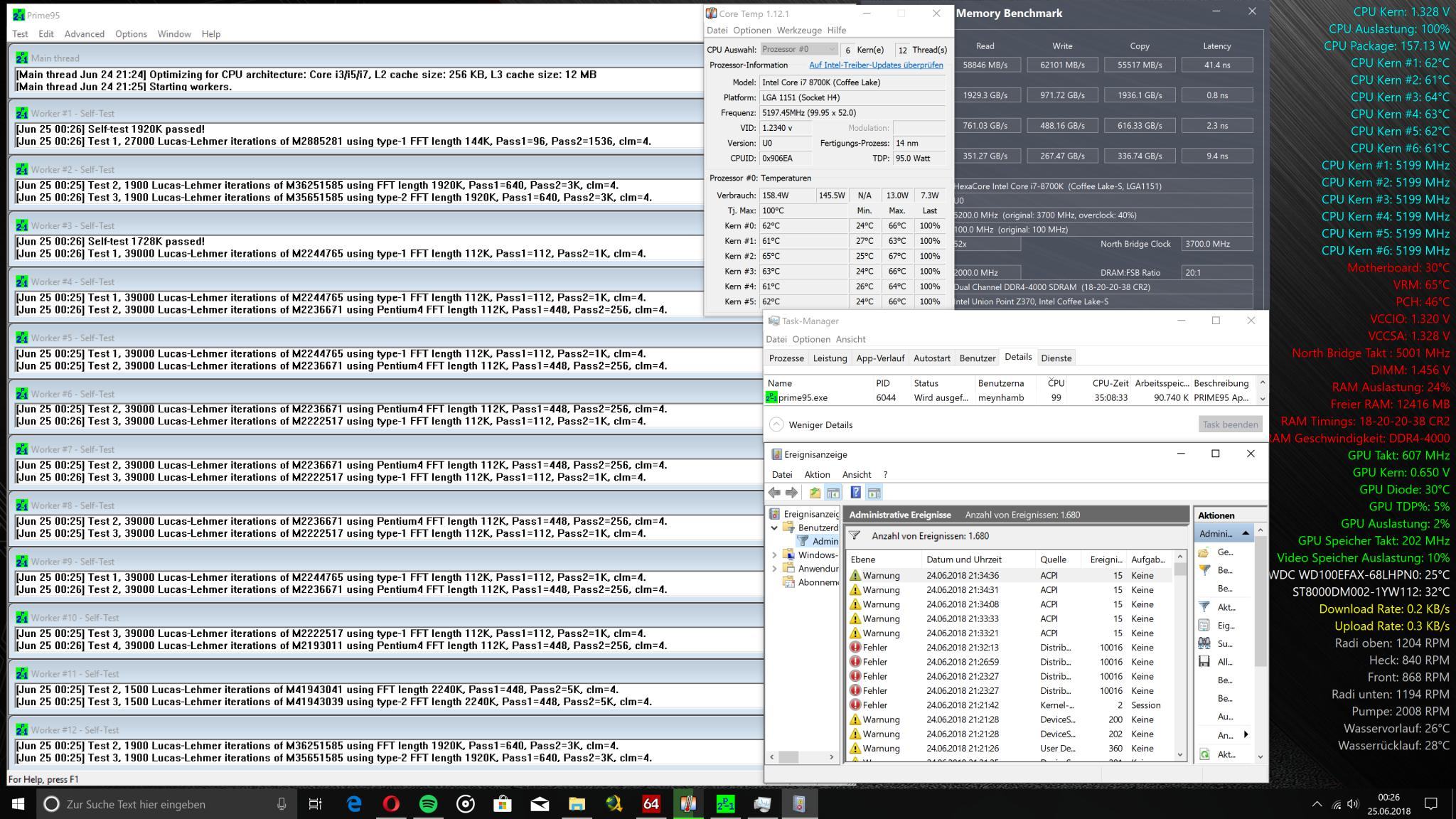Viewport: 1456px width, 819px height.
Task: Collapse Admini... actions section arrow
Action: (1246, 533)
